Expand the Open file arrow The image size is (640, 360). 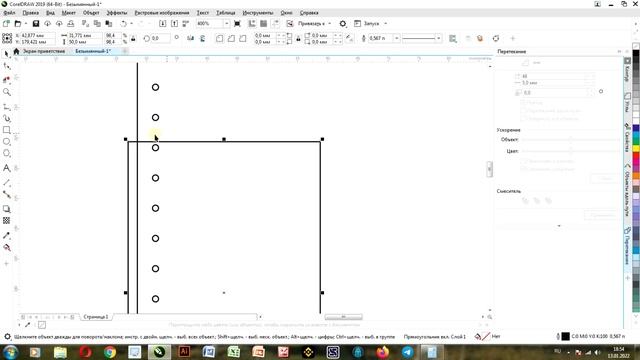coord(25,24)
